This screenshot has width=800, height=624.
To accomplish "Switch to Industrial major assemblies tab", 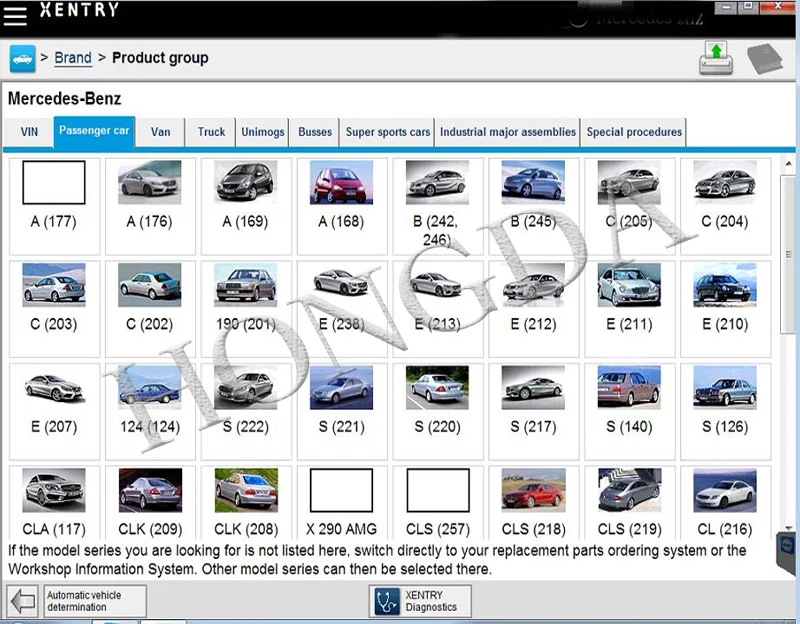I will (x=508, y=132).
